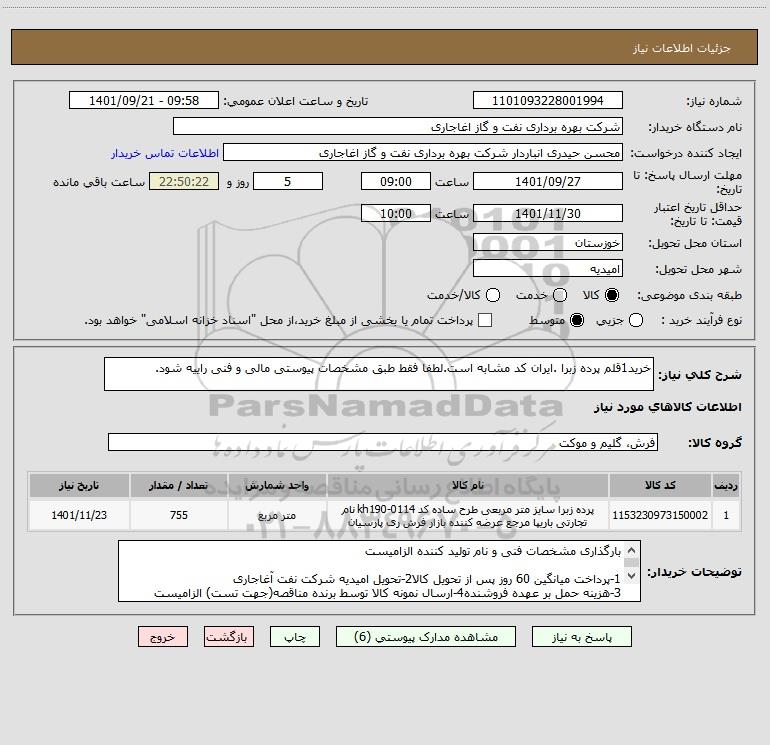Click the خروج exit button
Viewport: 770px width, 745px height.
tap(163, 637)
